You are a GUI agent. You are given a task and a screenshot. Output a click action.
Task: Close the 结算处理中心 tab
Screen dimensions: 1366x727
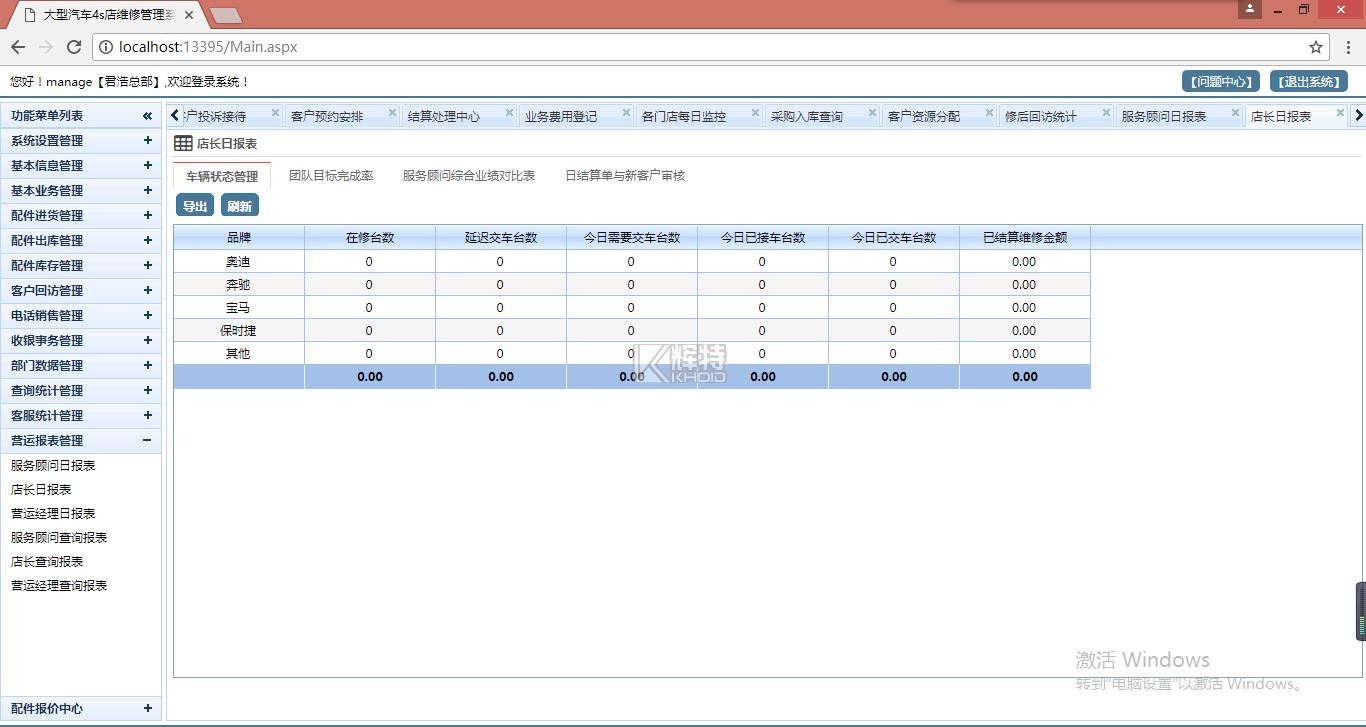509,113
